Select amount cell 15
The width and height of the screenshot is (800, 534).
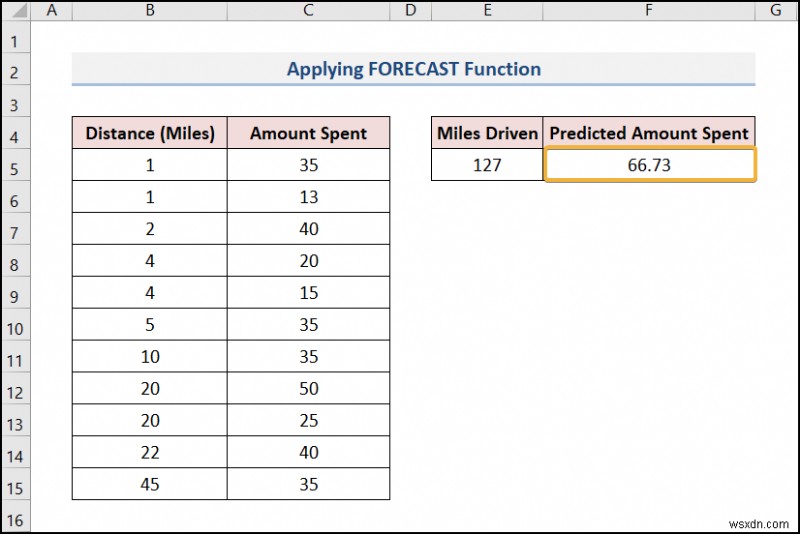(x=309, y=292)
